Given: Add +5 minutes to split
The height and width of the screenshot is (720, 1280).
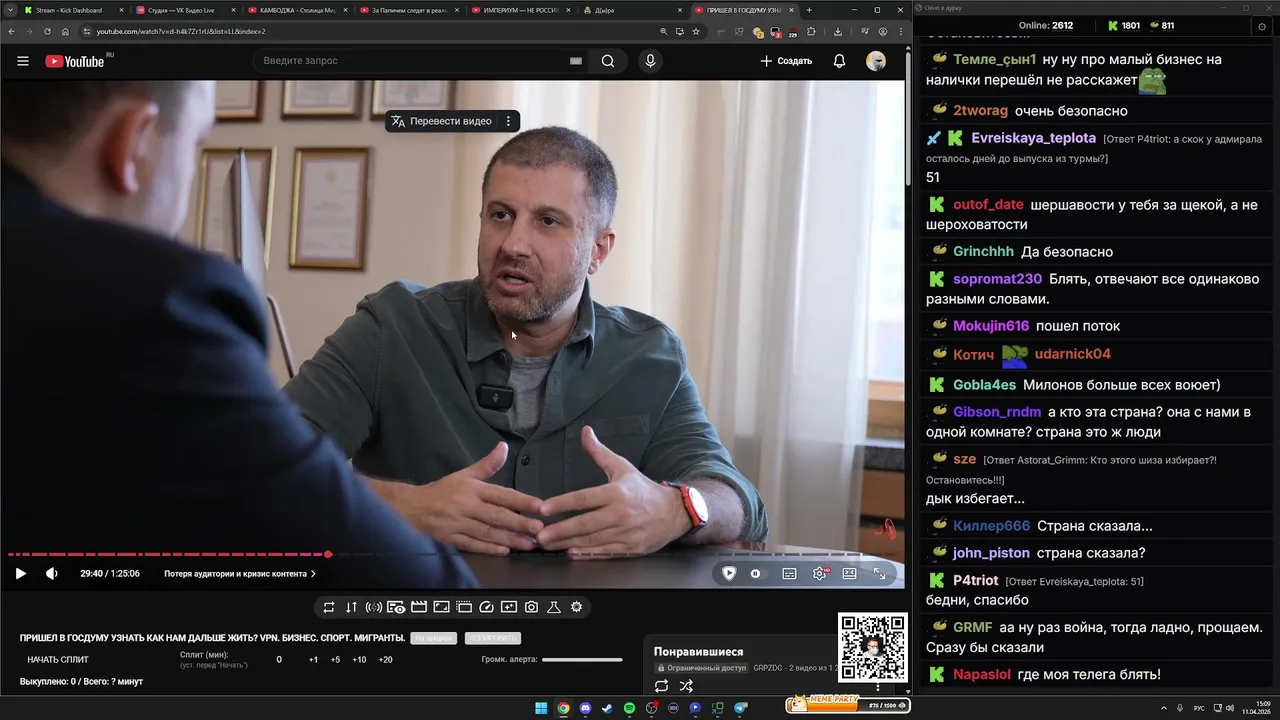Looking at the screenshot, I should 335,660.
